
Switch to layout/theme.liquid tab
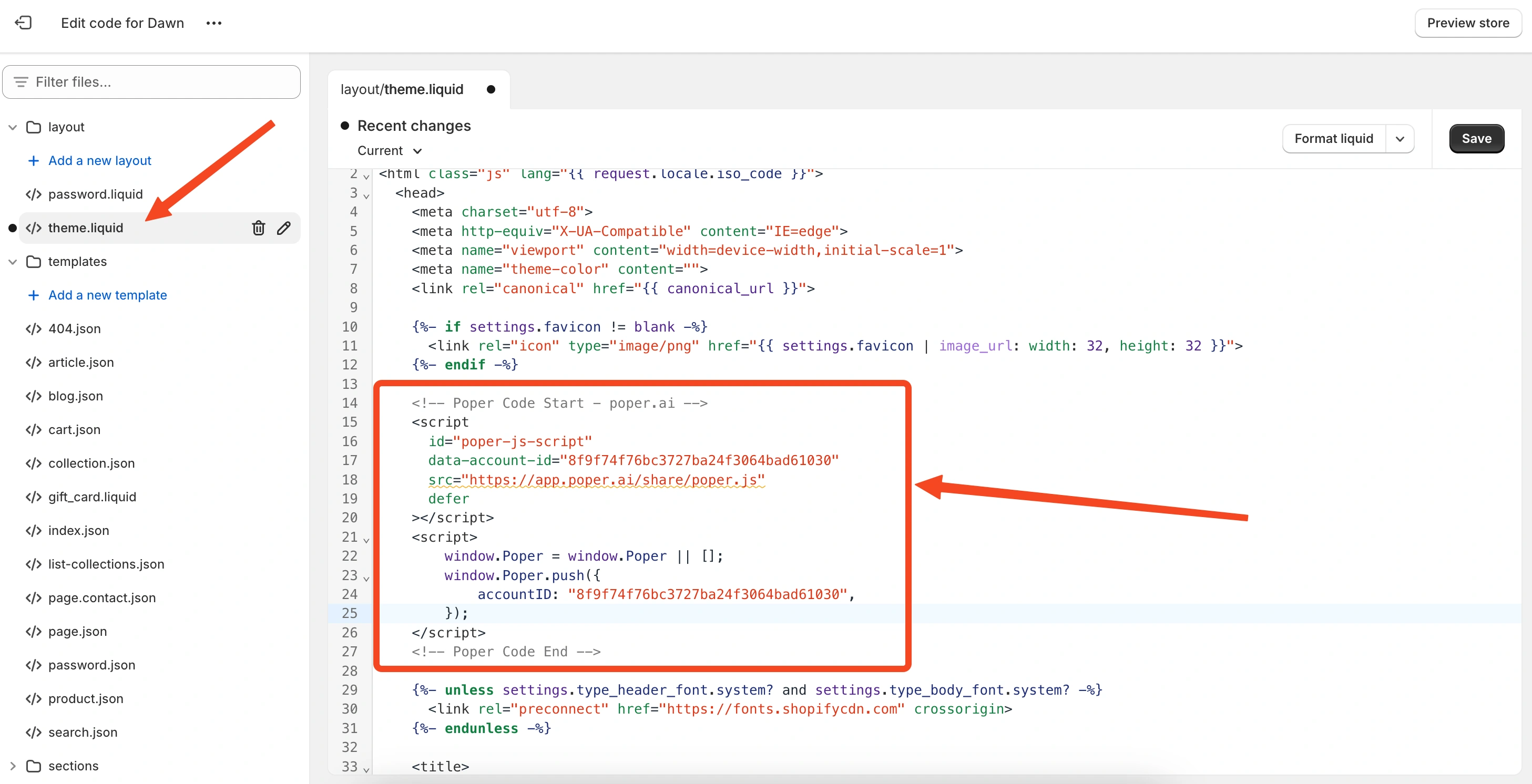[402, 89]
